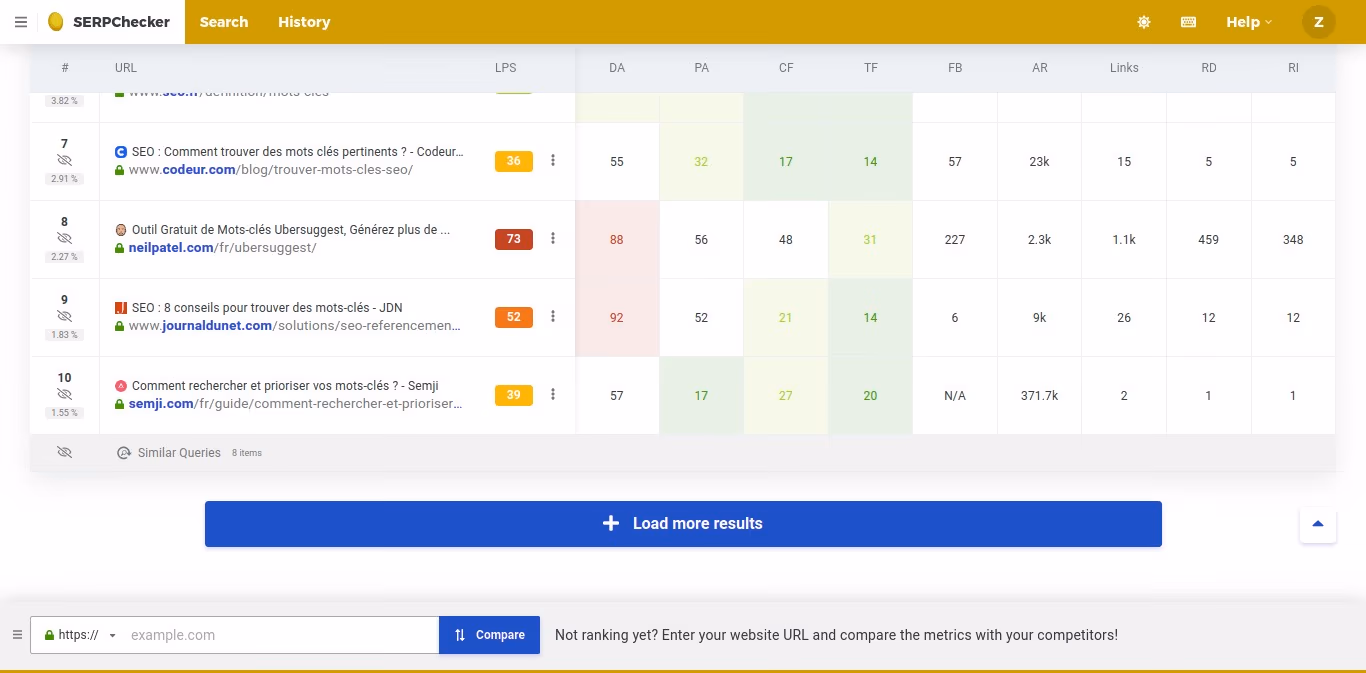Click the Similar Queries icon

(124, 453)
